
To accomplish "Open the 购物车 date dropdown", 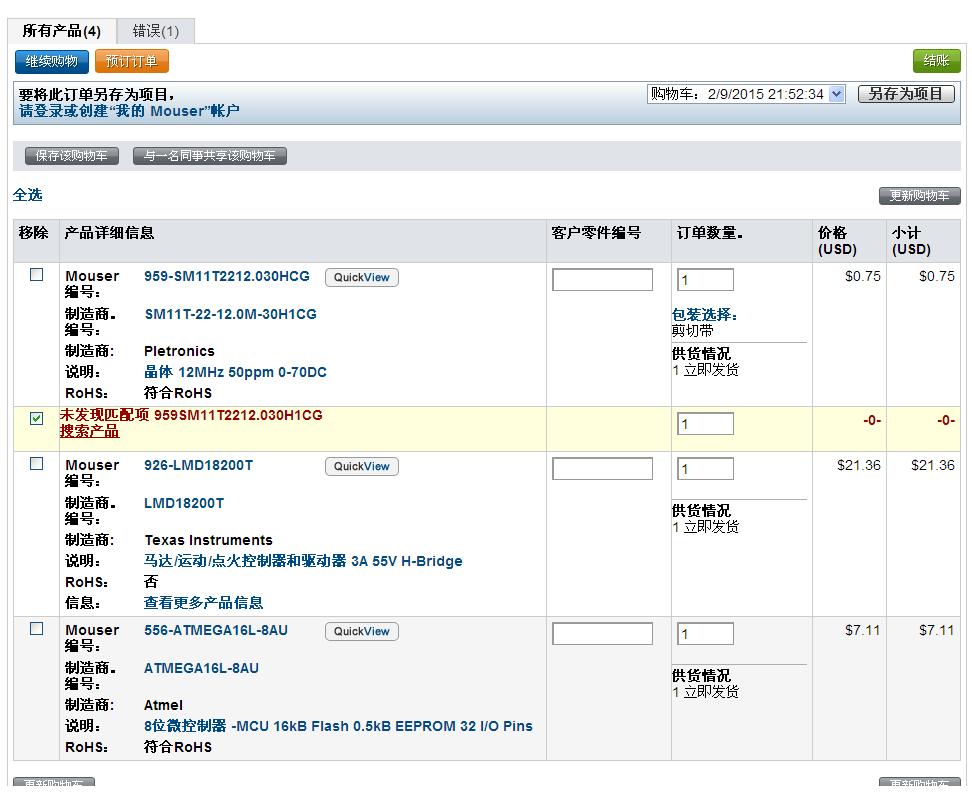I will click(746, 94).
